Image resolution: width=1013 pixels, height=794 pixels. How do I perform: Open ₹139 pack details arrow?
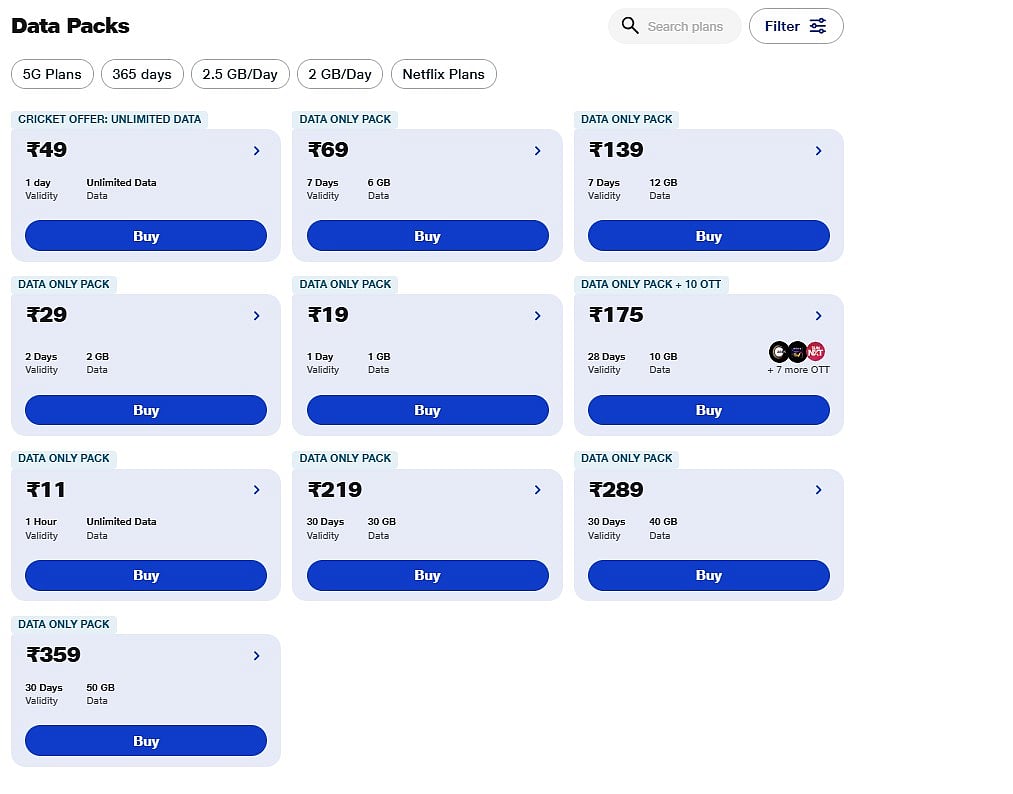(819, 151)
